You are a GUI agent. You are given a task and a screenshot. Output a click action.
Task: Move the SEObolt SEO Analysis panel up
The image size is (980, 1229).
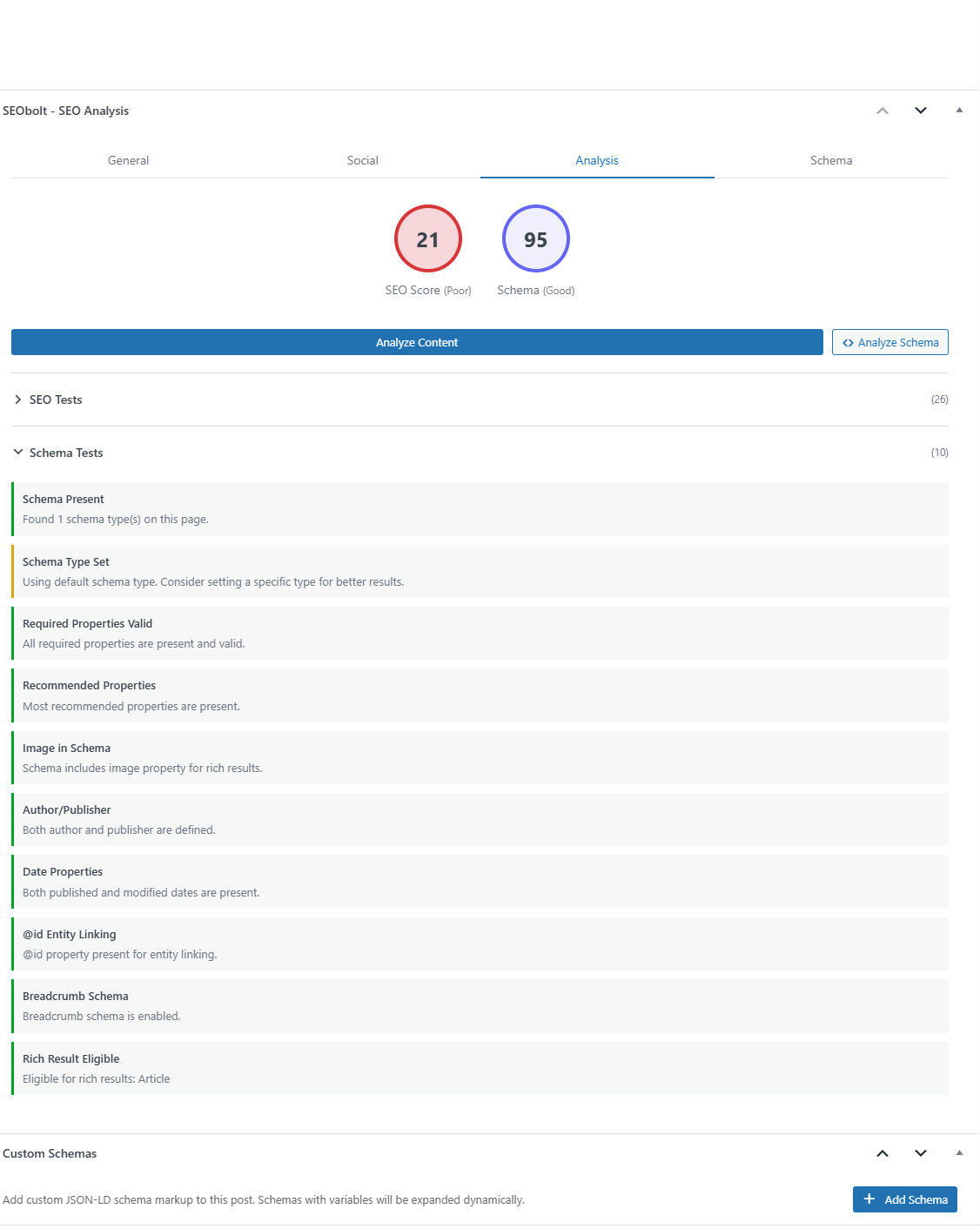tap(882, 111)
